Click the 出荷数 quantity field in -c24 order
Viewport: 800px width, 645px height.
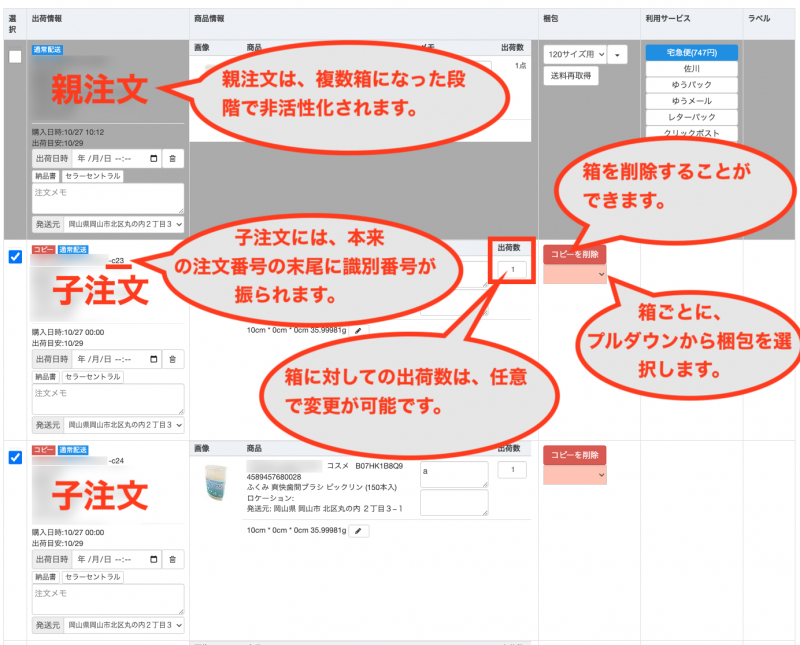click(x=511, y=470)
